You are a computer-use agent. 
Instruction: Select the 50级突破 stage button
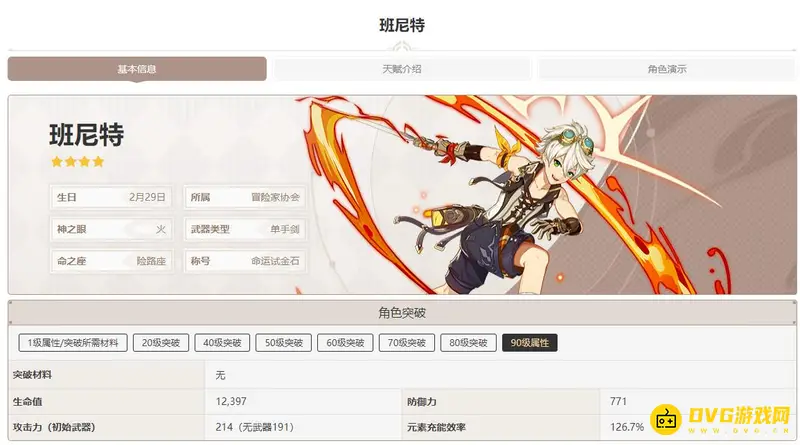284,343
